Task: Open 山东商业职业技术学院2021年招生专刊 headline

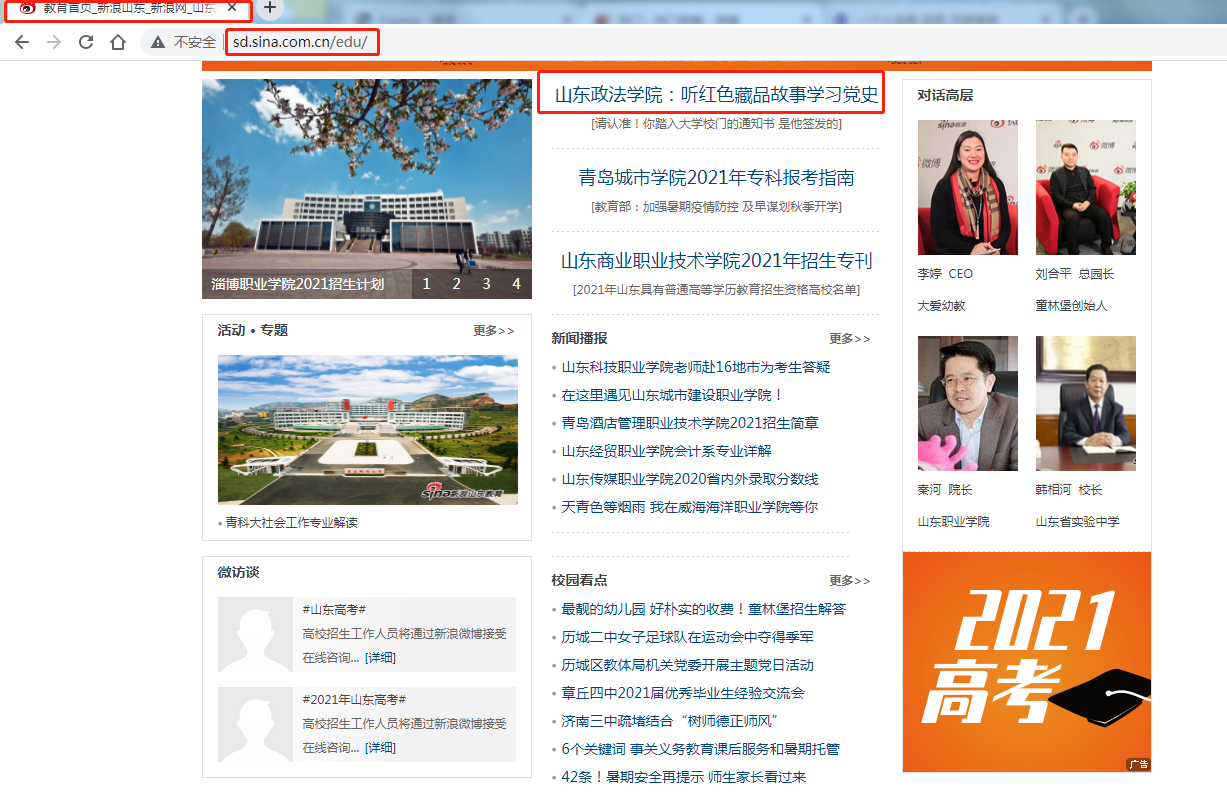Action: tap(716, 261)
